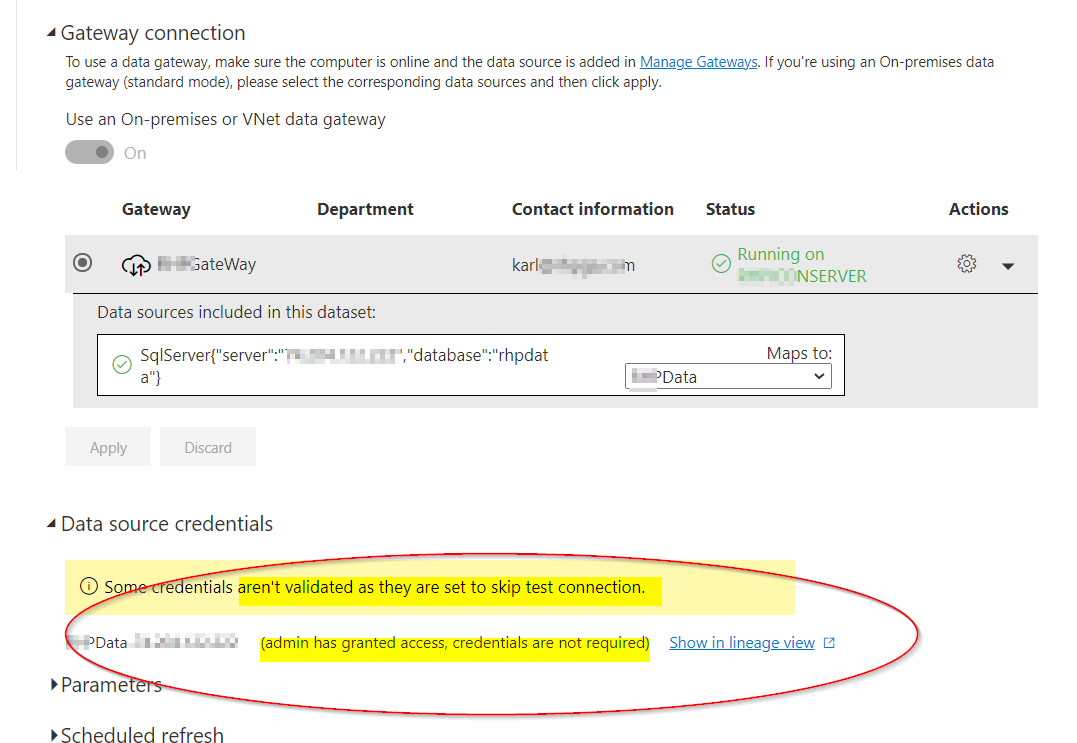Click the Contact information column header

point(593,209)
